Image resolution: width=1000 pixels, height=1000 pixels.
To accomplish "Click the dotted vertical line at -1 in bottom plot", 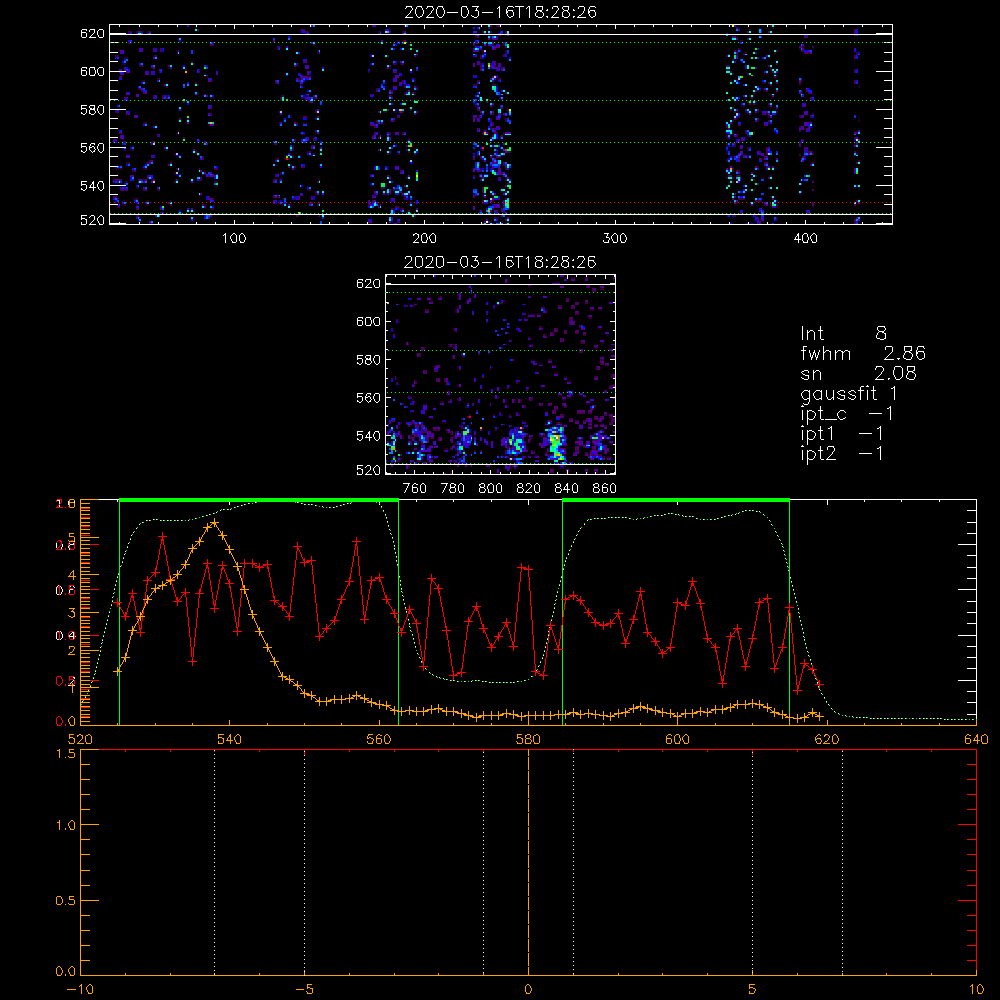I will pos(483,862).
